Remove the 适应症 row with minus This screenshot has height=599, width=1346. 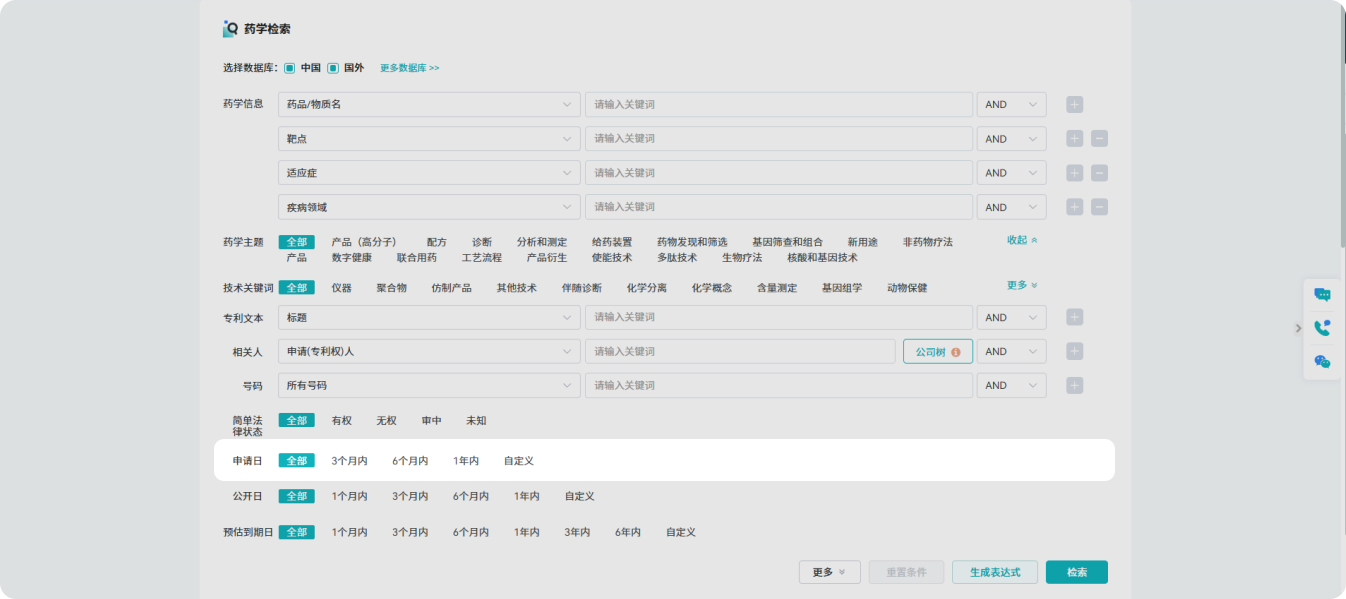1099,173
